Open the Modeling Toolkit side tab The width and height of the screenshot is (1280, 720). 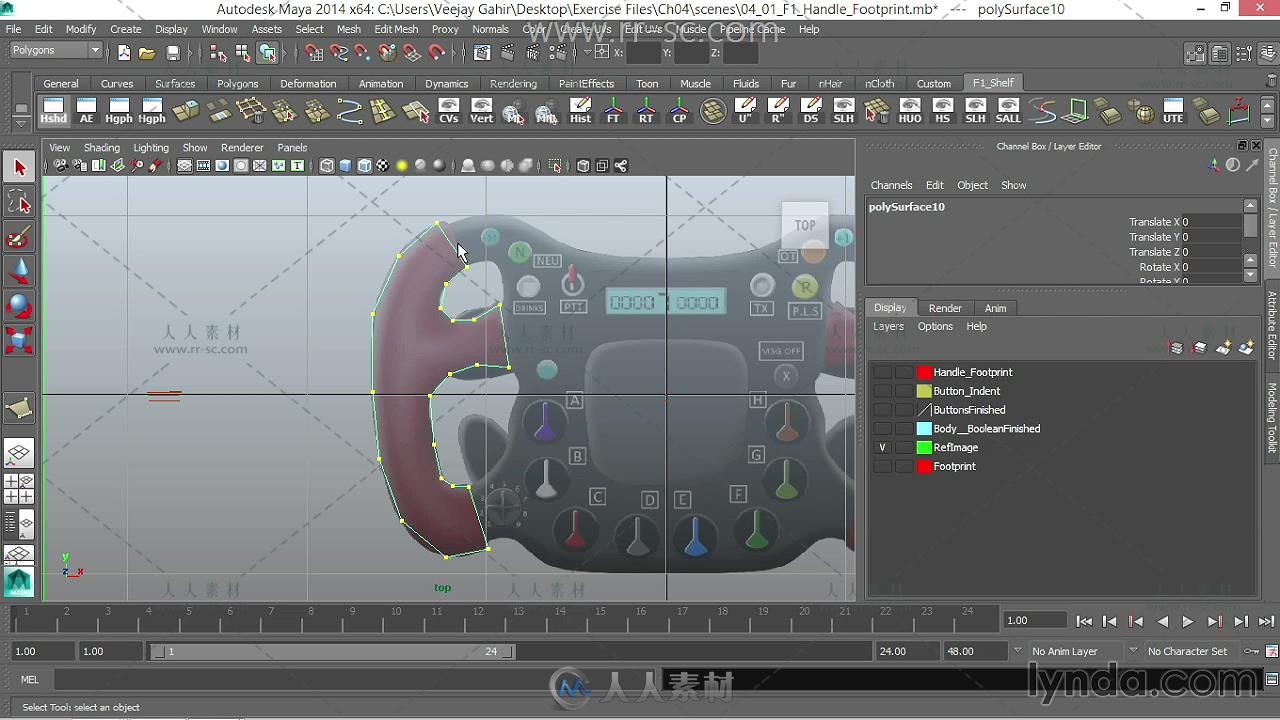[1272, 418]
